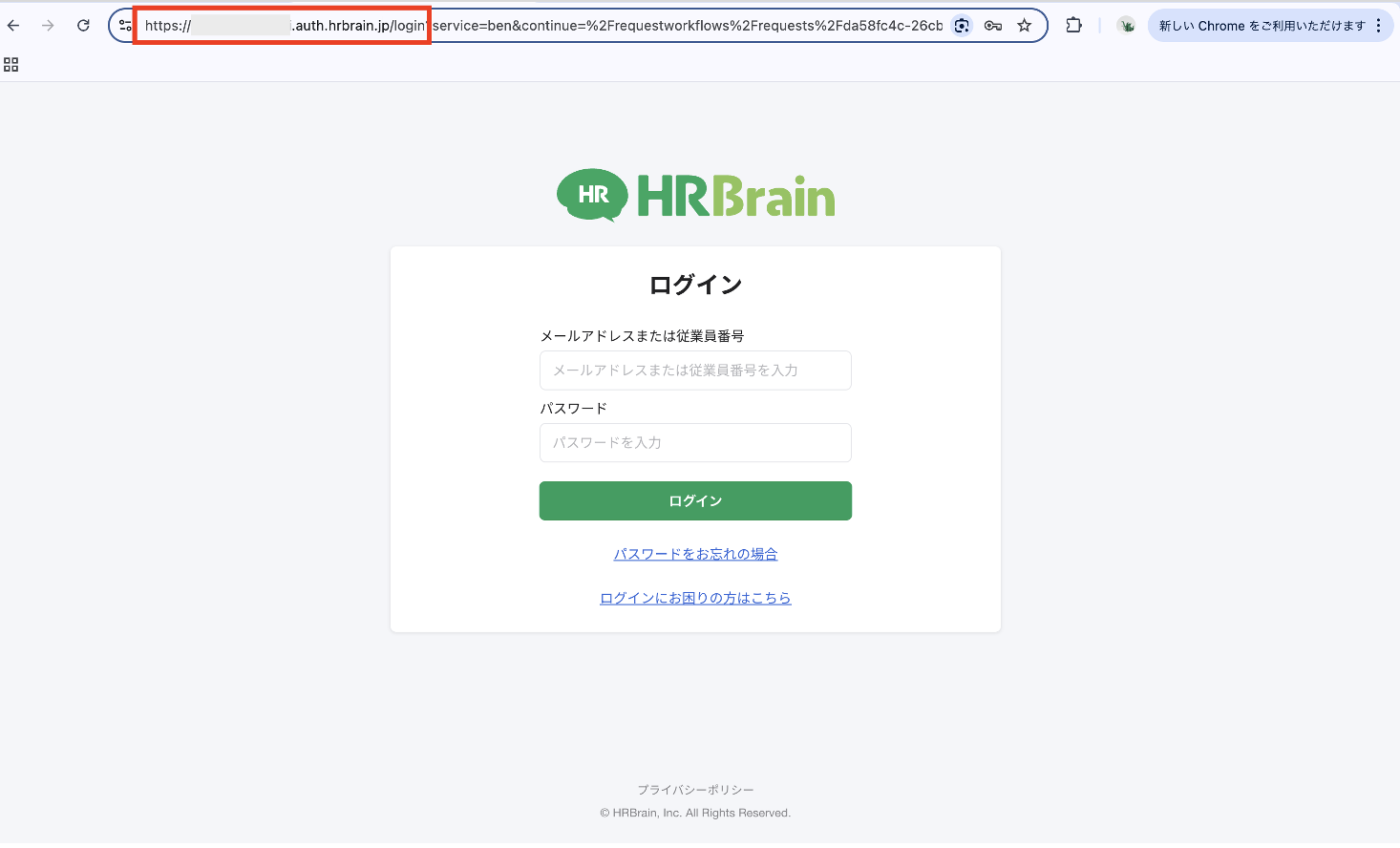Viewport: 1400px width, 848px height.
Task: Open Google Lens icon in address bar
Action: click(x=962, y=26)
